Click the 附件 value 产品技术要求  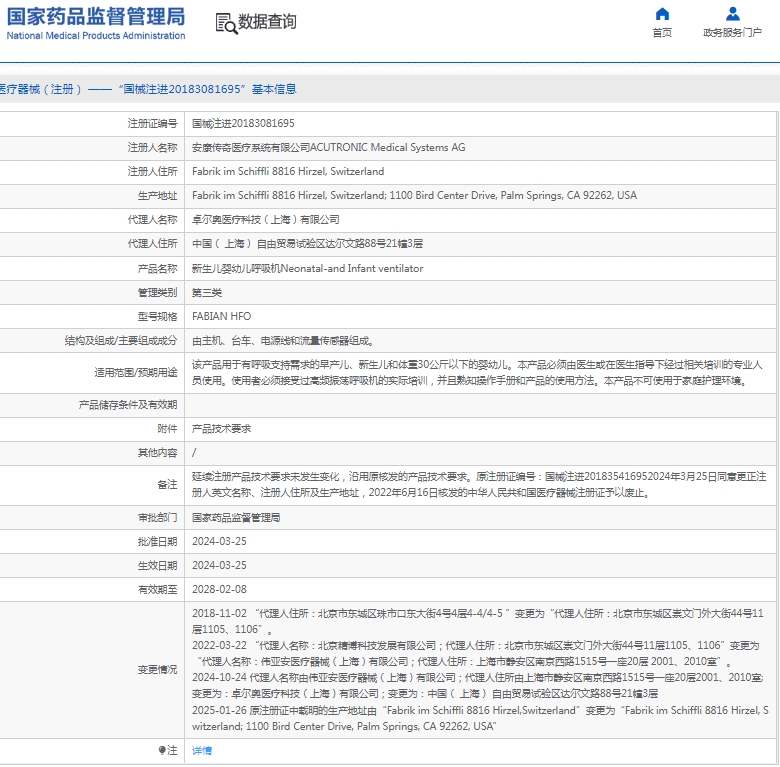(x=222, y=429)
